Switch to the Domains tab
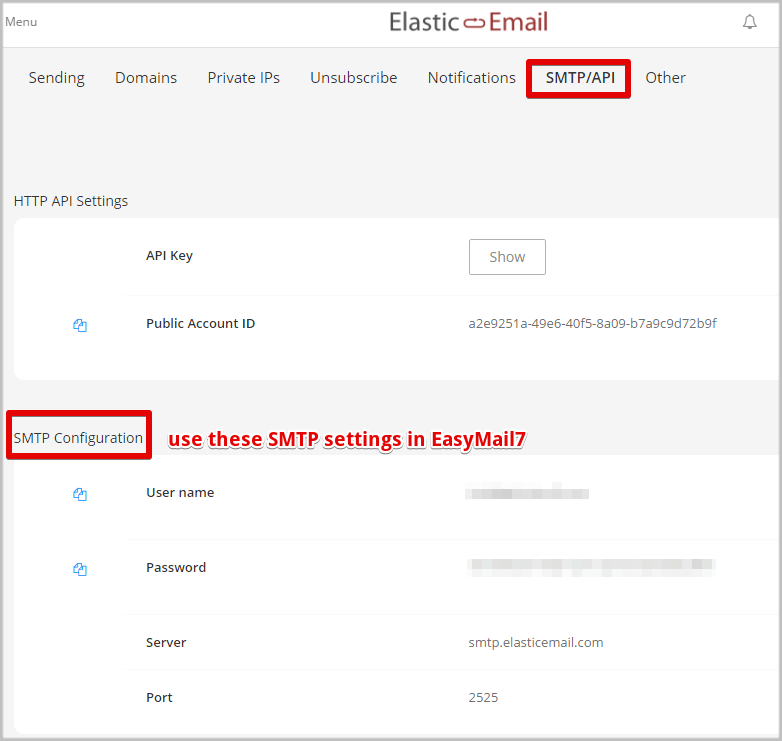This screenshot has height=741, width=782. pos(146,78)
